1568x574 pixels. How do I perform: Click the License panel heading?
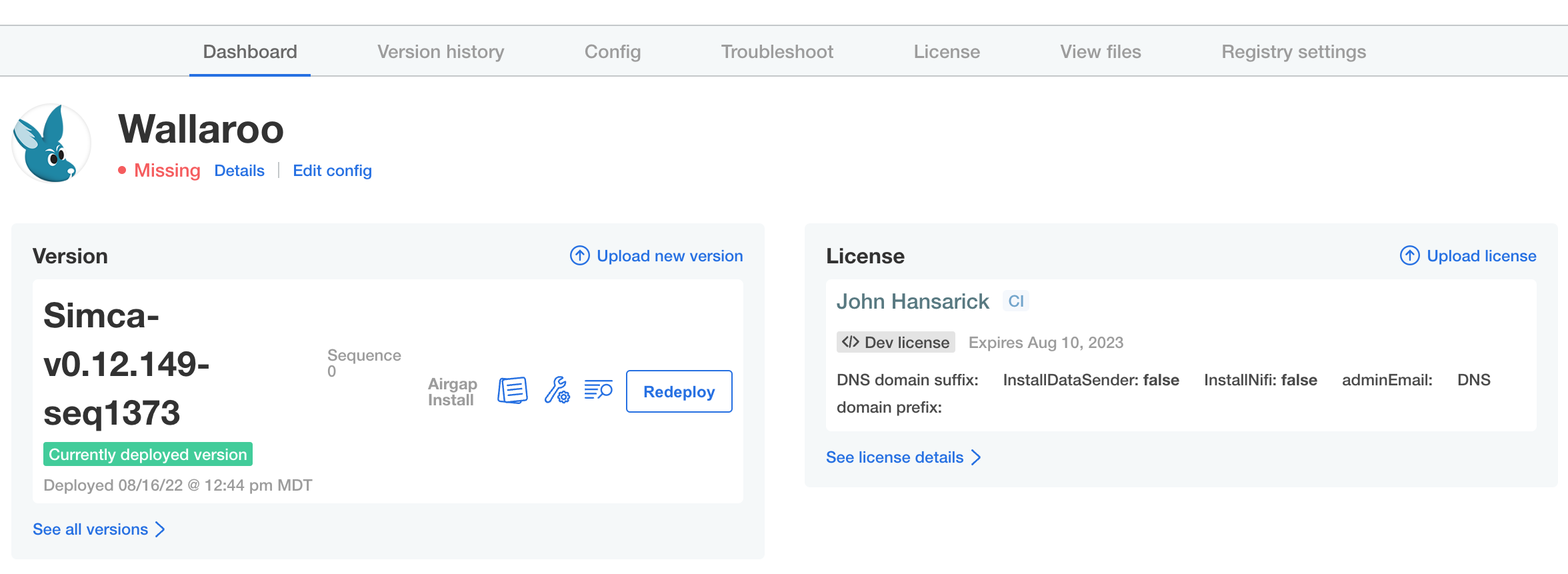pyautogui.click(x=865, y=256)
